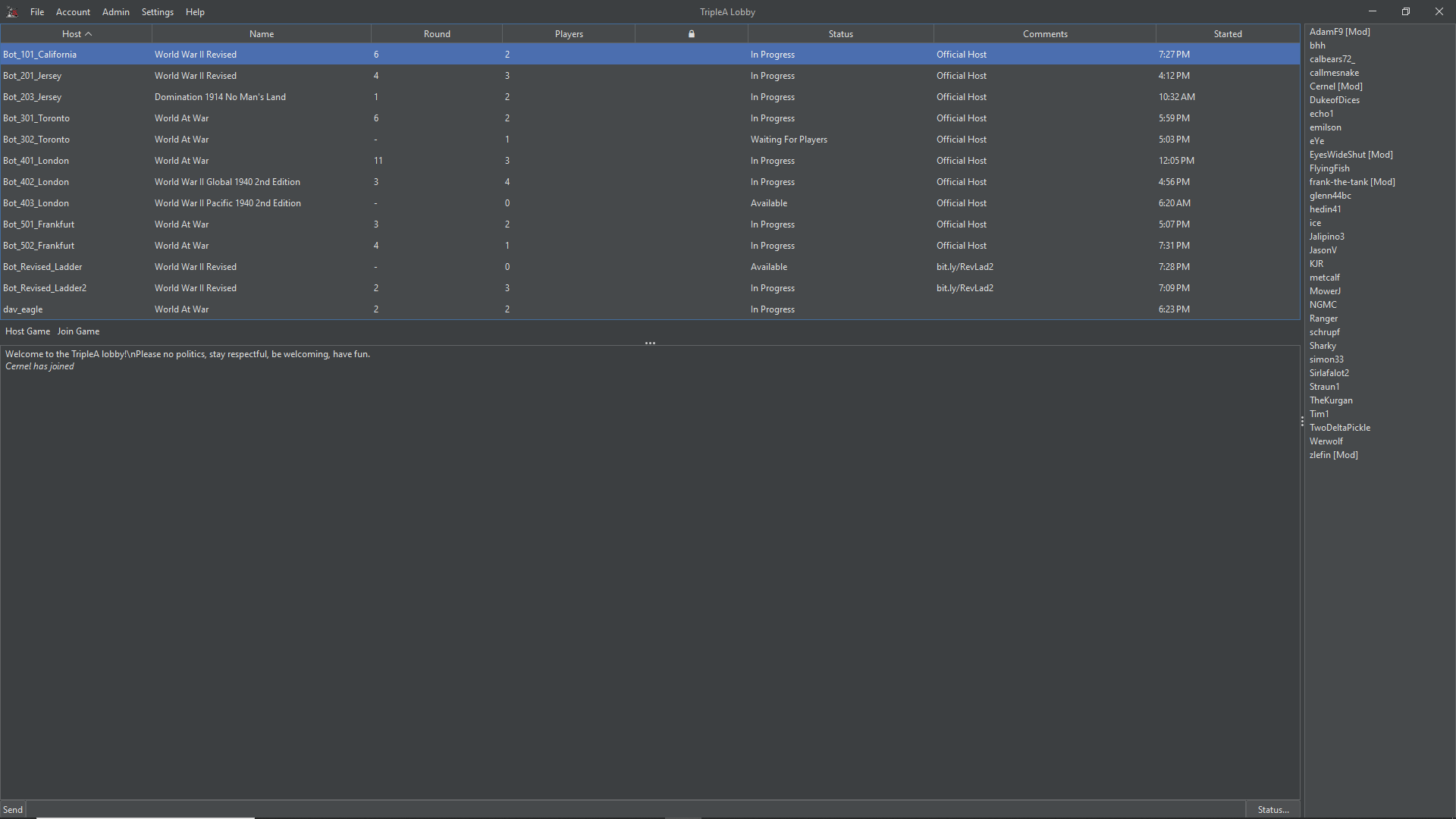Sort games by Started column

(1227, 34)
